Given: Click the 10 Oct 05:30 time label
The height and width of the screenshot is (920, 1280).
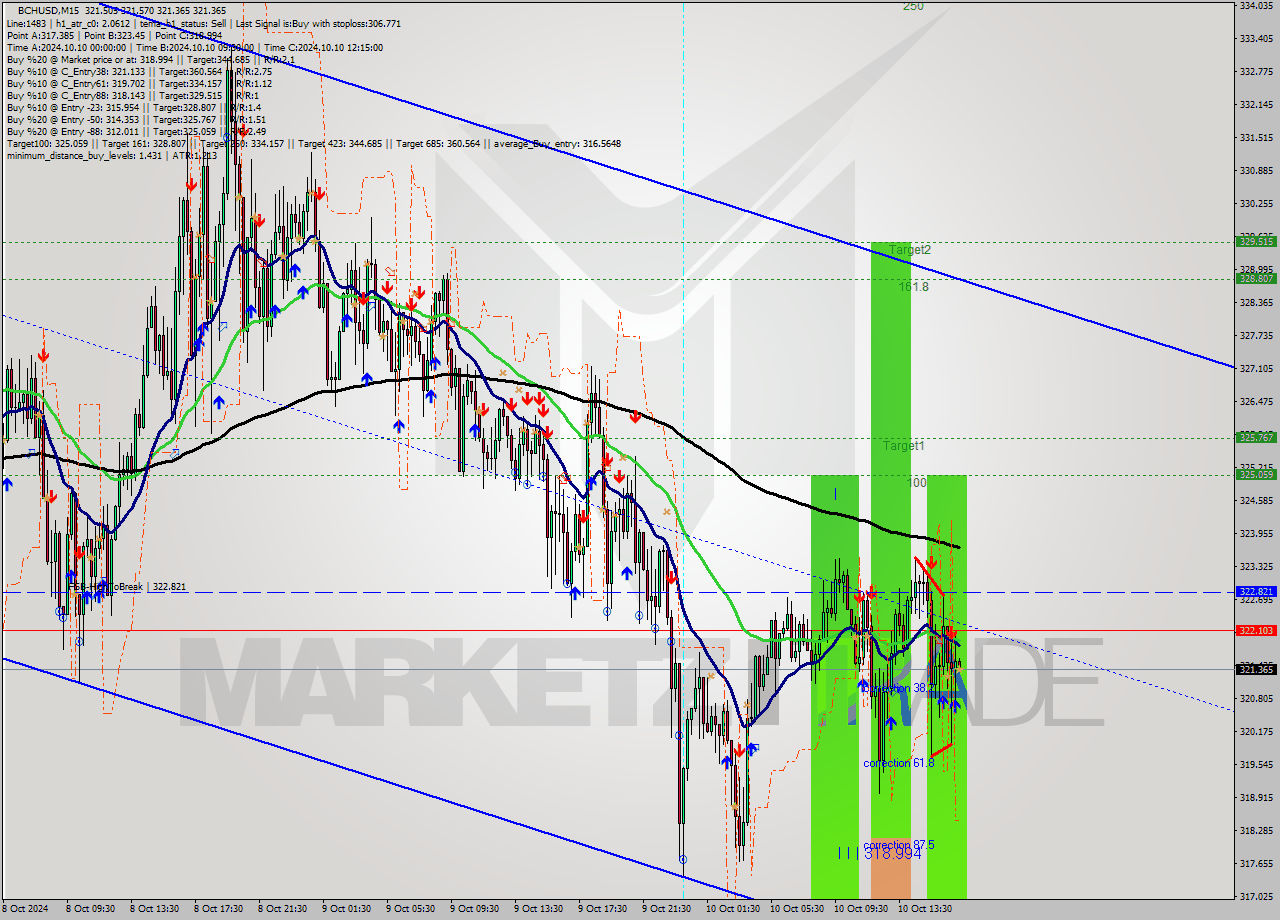Looking at the screenshot, I should click(797, 909).
